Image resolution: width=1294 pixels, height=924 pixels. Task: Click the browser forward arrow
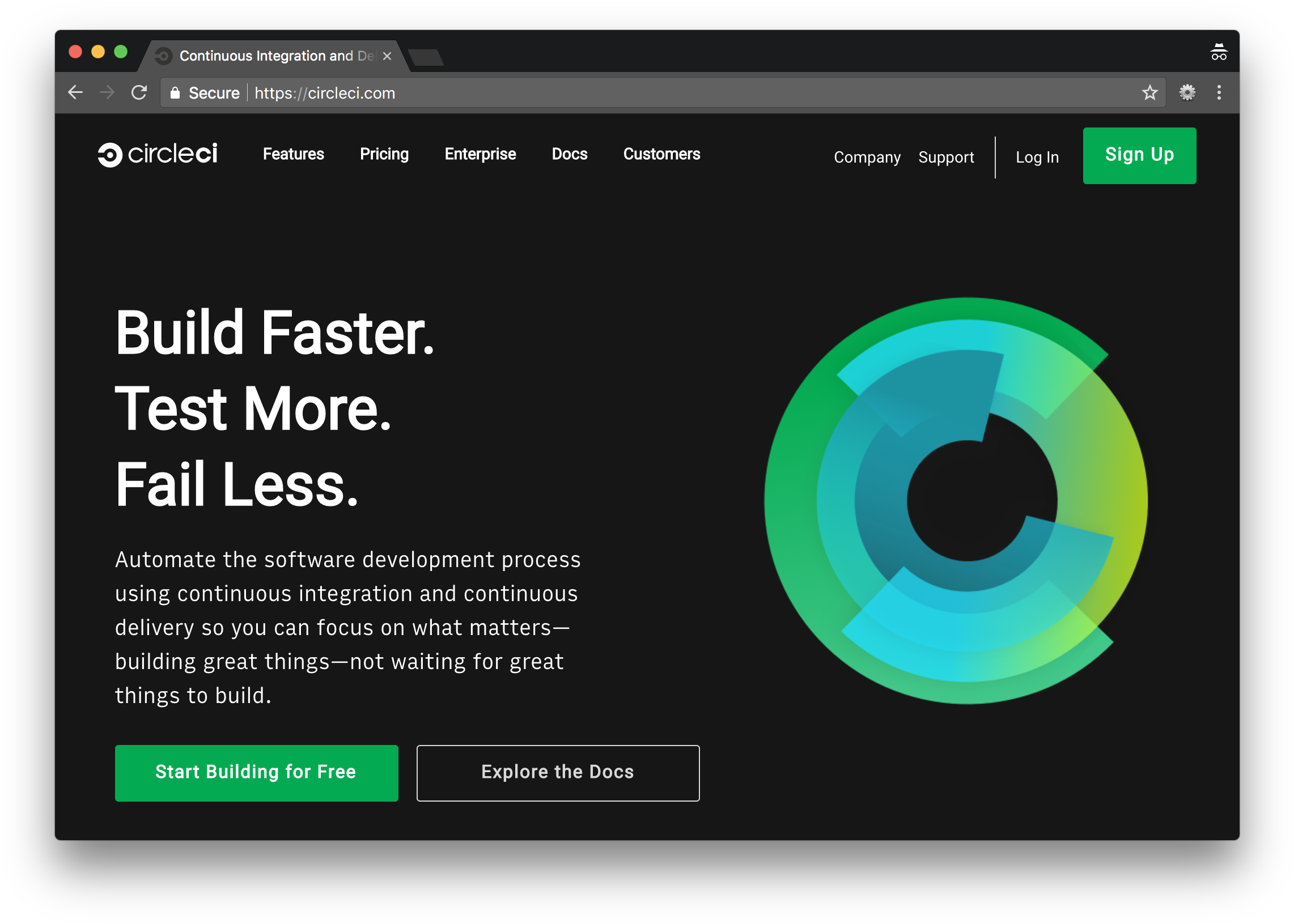point(107,92)
